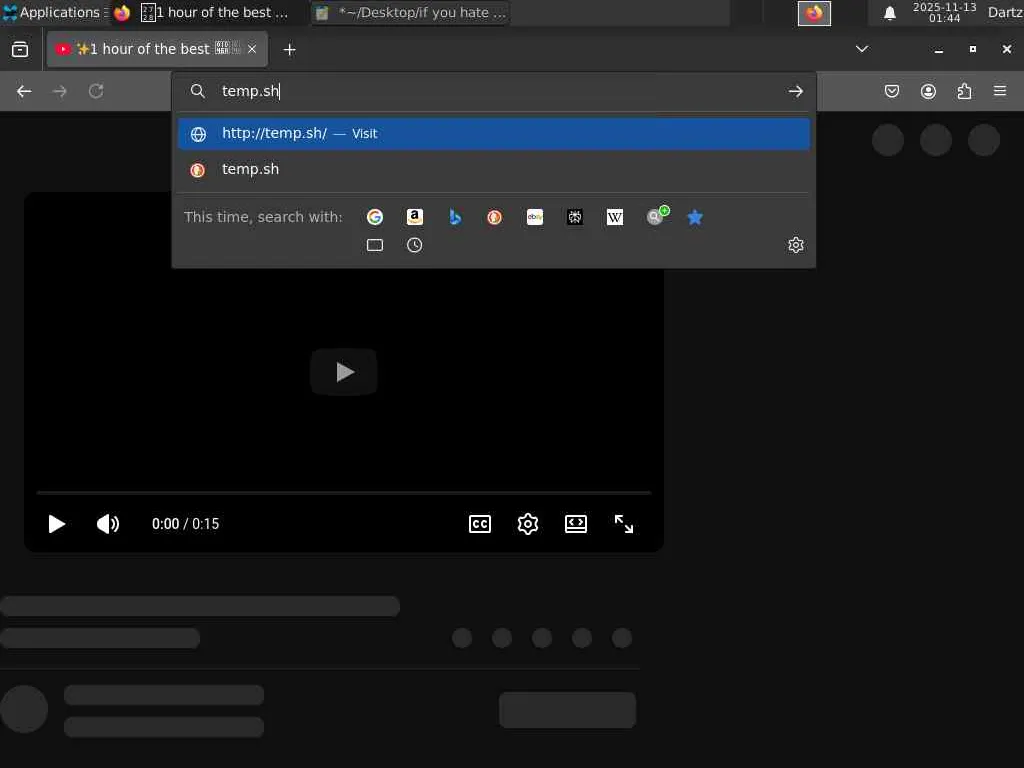Search only in bookmarks star icon
Image resolution: width=1024 pixels, height=768 pixels.
[x=695, y=217]
